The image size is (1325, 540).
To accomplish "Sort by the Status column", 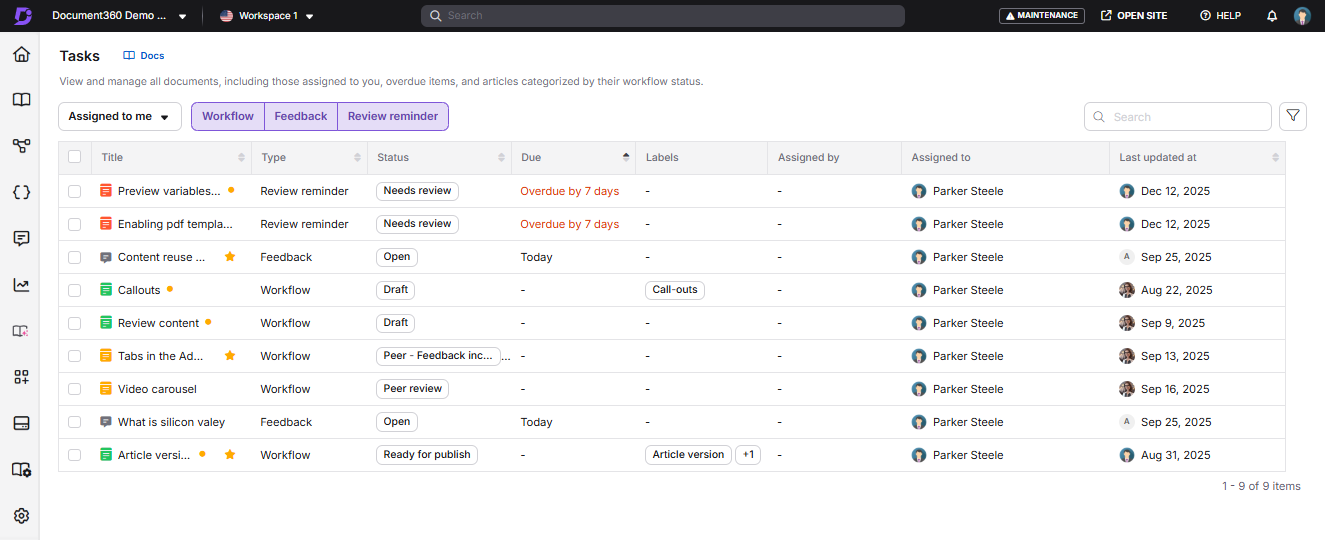I will click(502, 157).
